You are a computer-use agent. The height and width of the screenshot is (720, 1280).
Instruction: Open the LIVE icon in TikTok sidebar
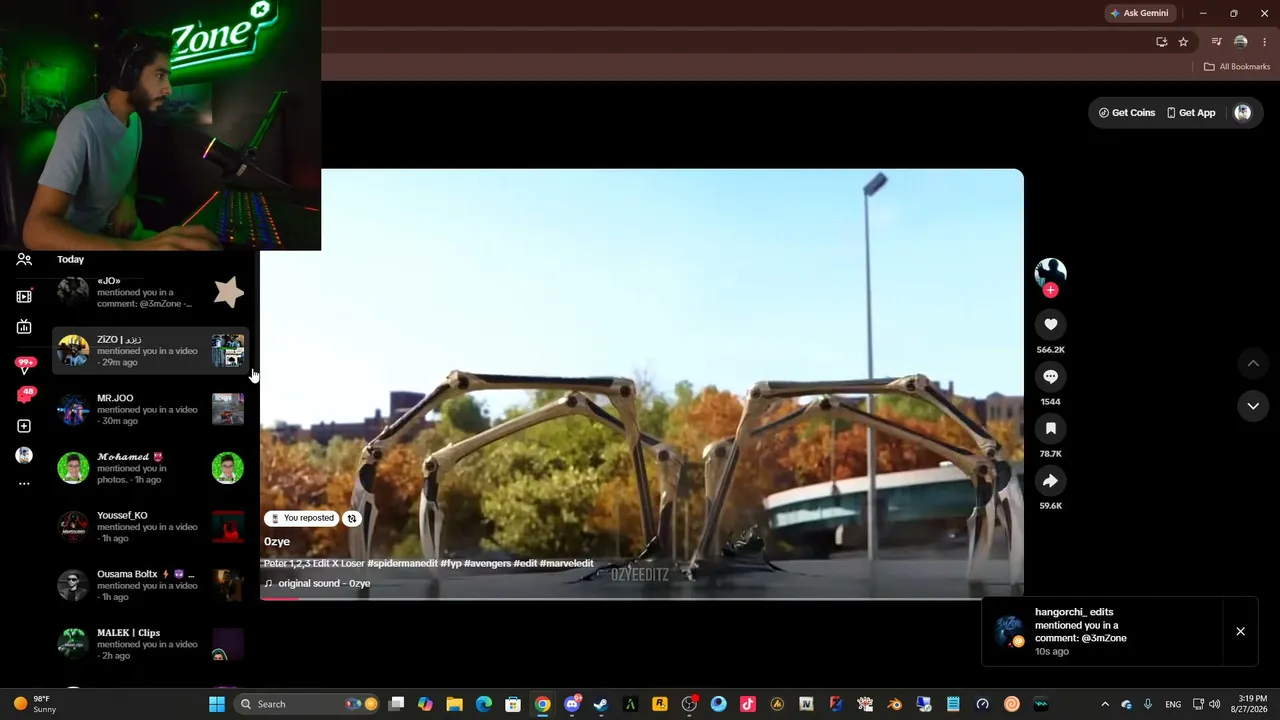[24, 327]
